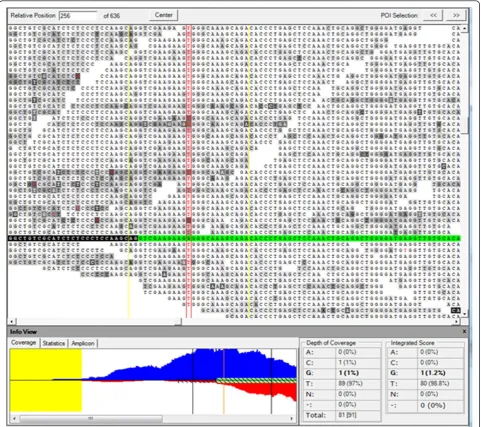Go to previous POI selection (<<)
The width and height of the screenshot is (481, 427).
433,15
